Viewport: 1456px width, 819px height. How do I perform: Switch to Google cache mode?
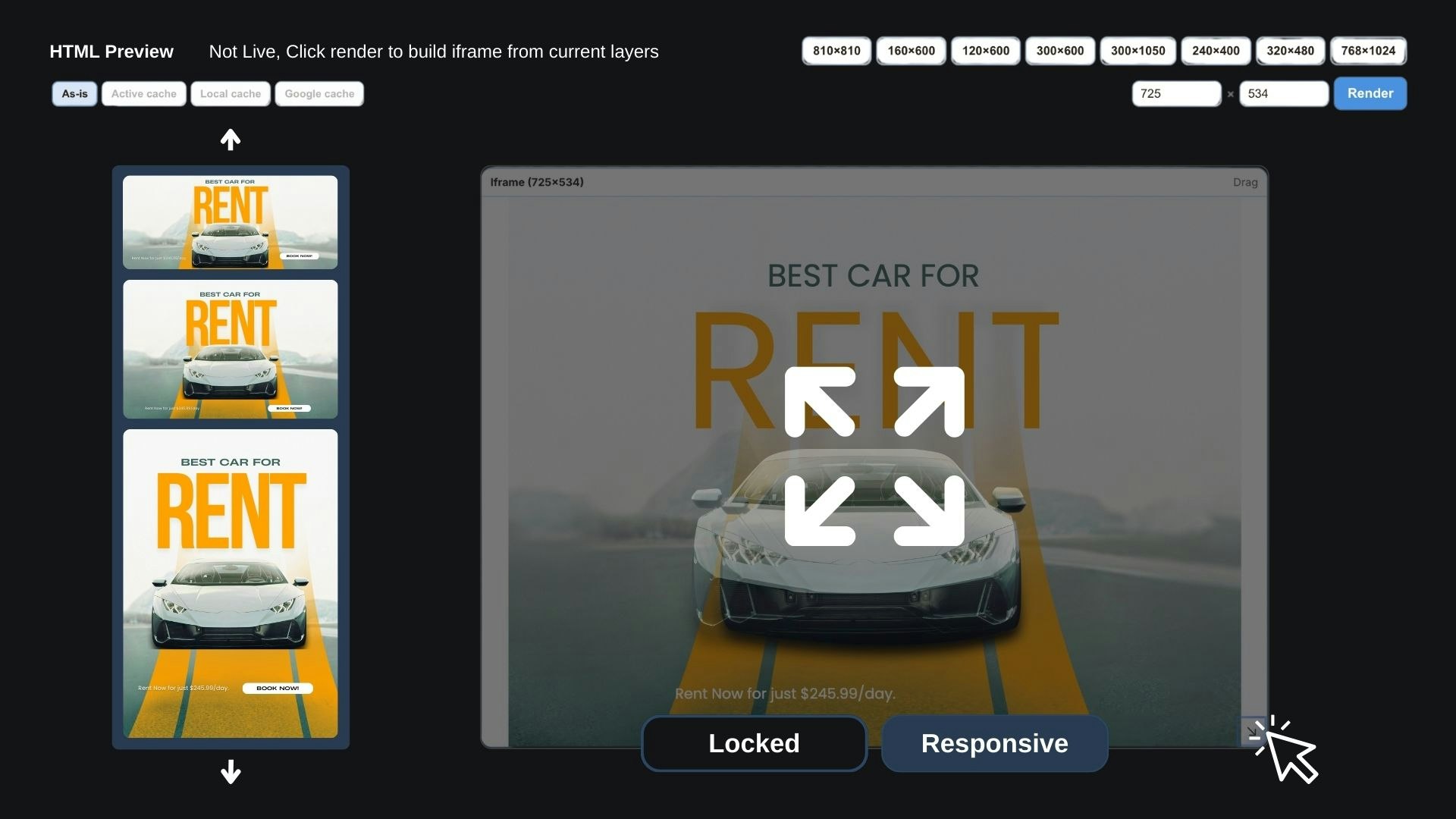[319, 94]
